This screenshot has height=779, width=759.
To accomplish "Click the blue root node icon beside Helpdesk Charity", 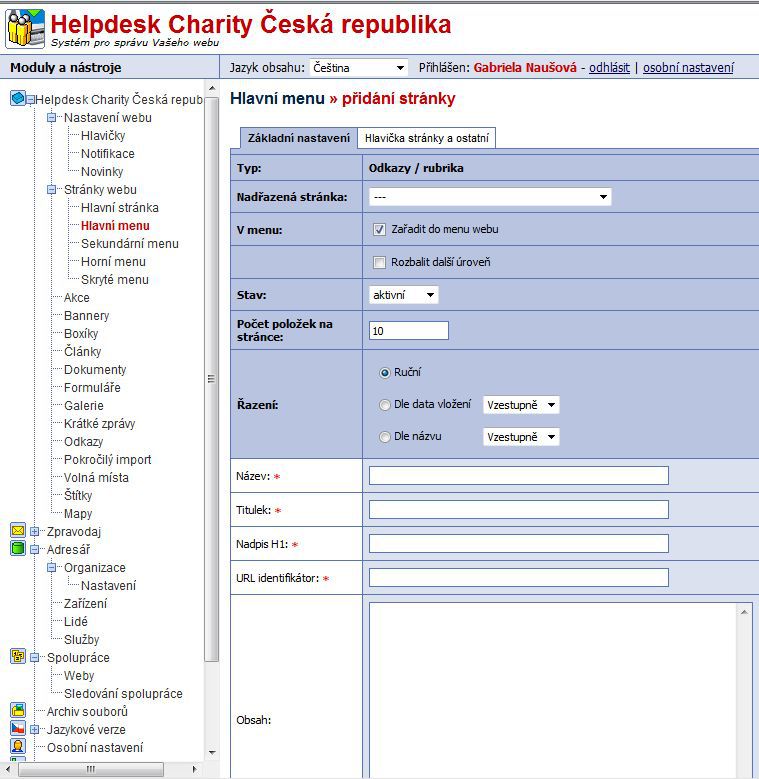I will click(x=17, y=98).
